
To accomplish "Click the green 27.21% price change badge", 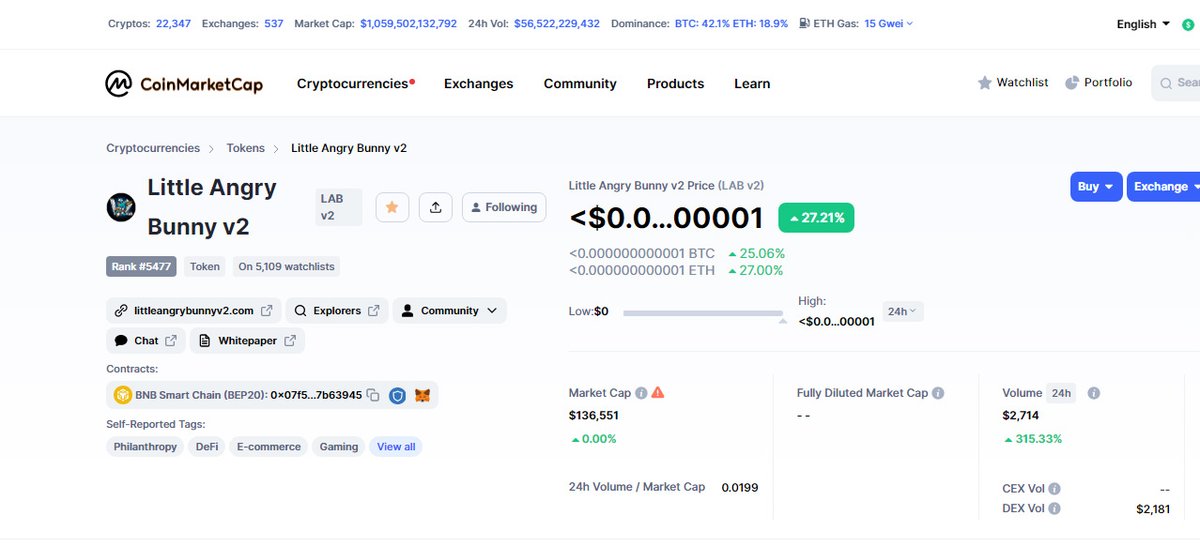I will (x=816, y=217).
